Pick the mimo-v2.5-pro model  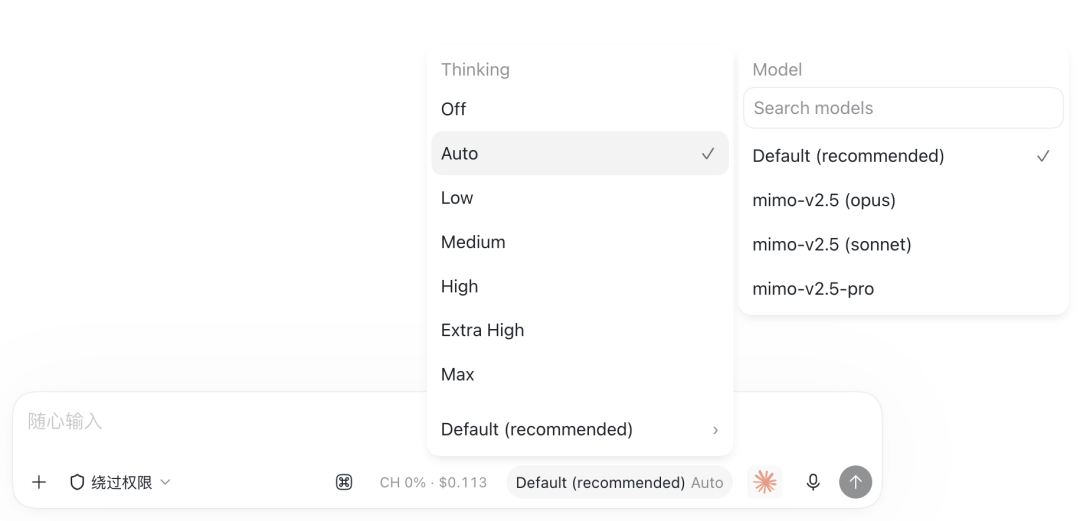(x=903, y=289)
